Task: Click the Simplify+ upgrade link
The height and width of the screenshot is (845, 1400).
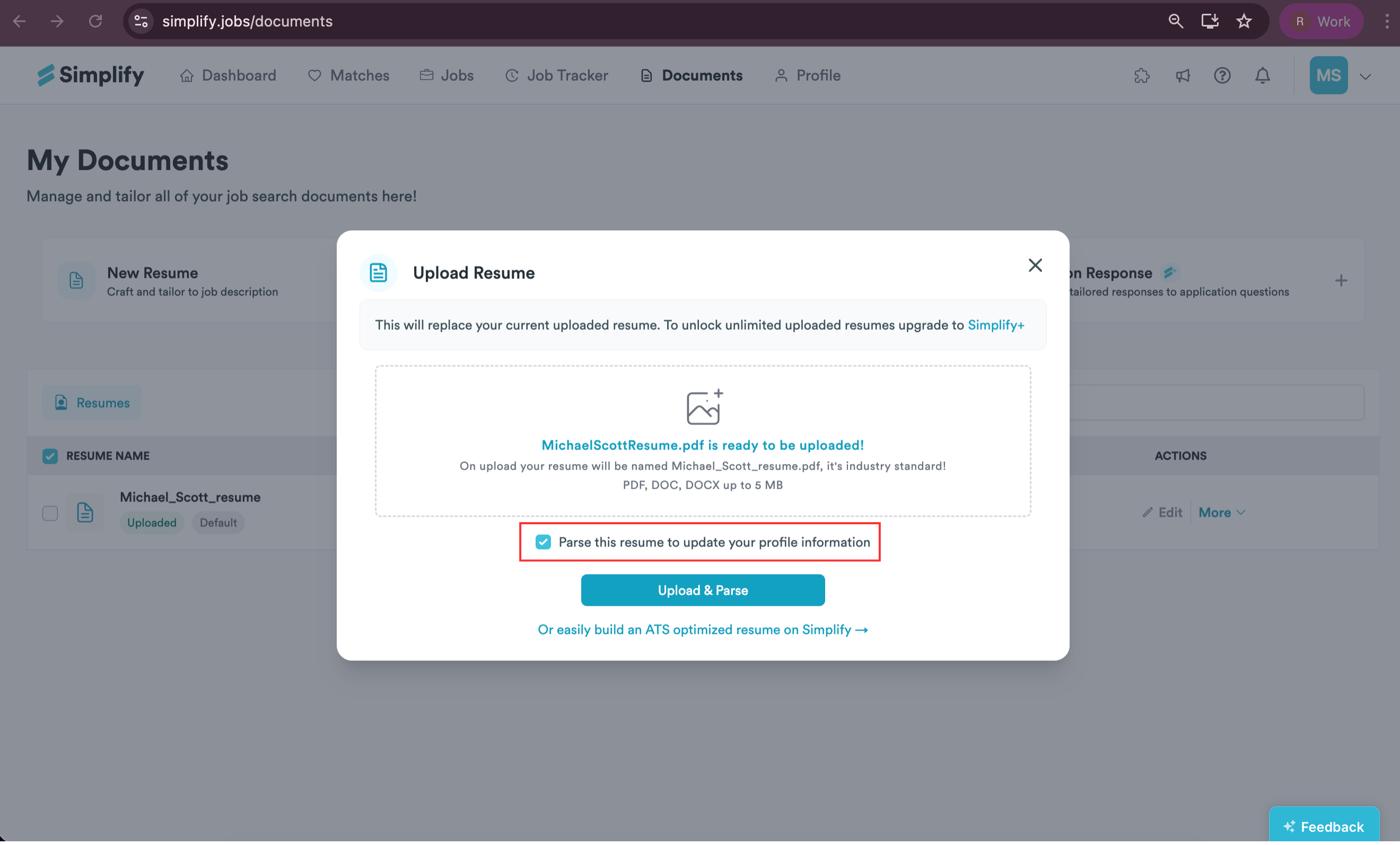Action: click(996, 325)
